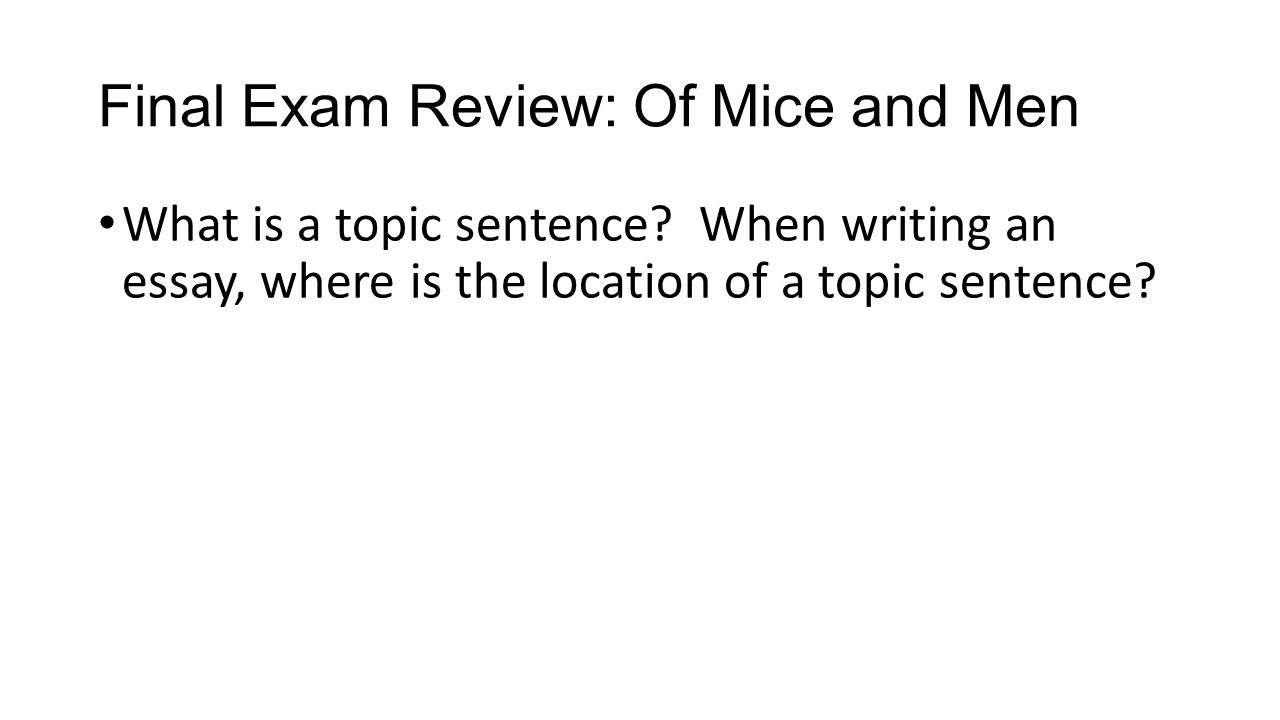The height and width of the screenshot is (720, 1280).
Task: Click the slide title Final Exam Review
Action: (x=588, y=108)
